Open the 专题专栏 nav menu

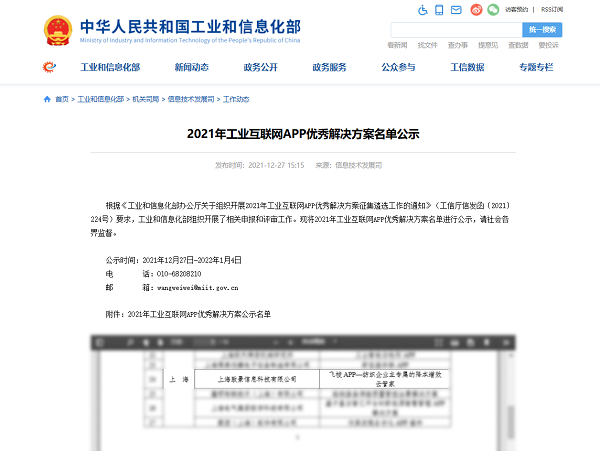click(536, 67)
